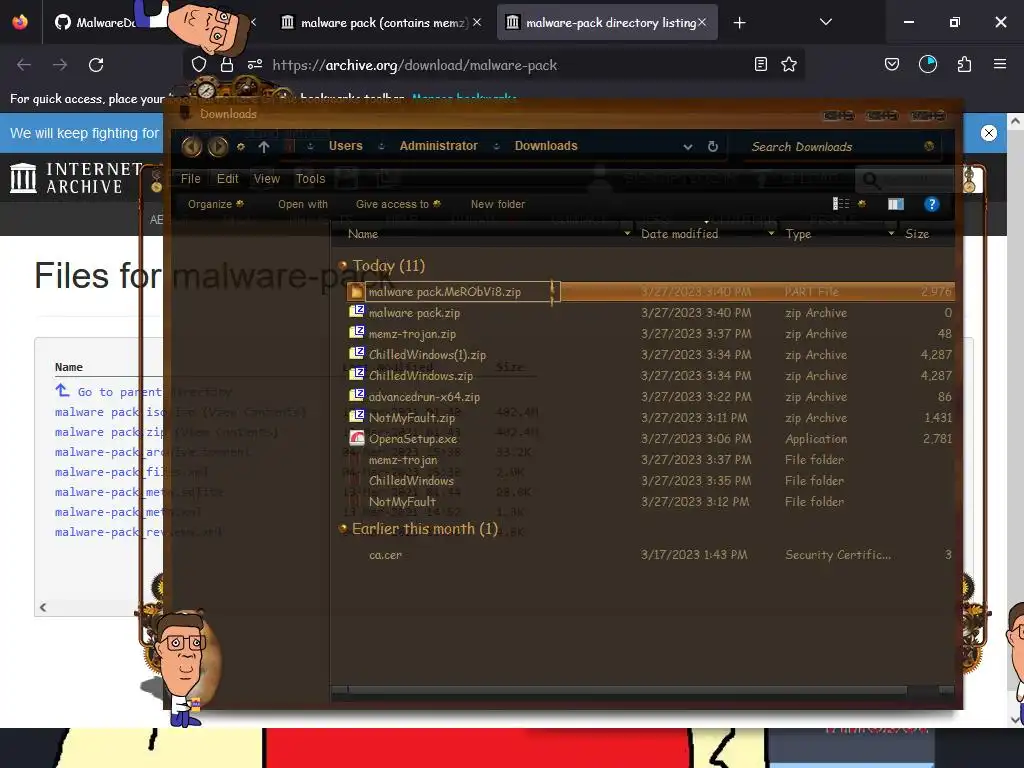Image resolution: width=1024 pixels, height=768 pixels.
Task: Open the Edit menu in Explorer
Action: point(227,178)
